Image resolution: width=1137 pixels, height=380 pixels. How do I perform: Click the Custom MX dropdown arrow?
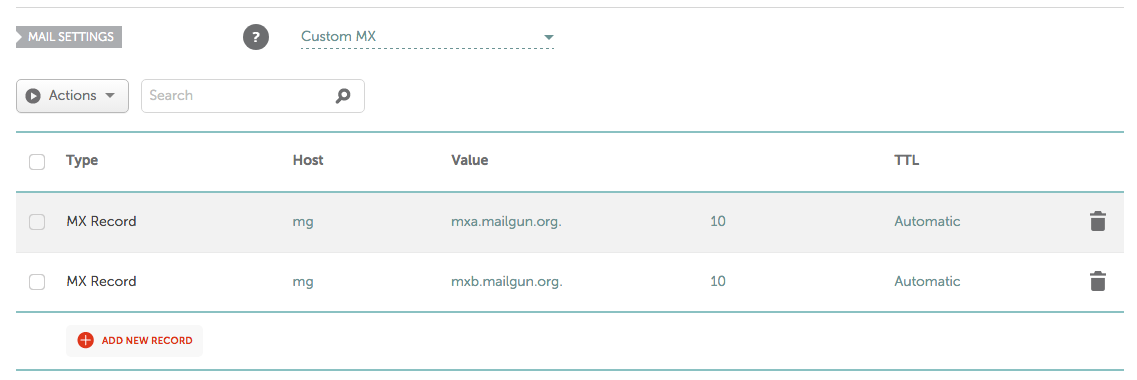pyautogui.click(x=548, y=37)
